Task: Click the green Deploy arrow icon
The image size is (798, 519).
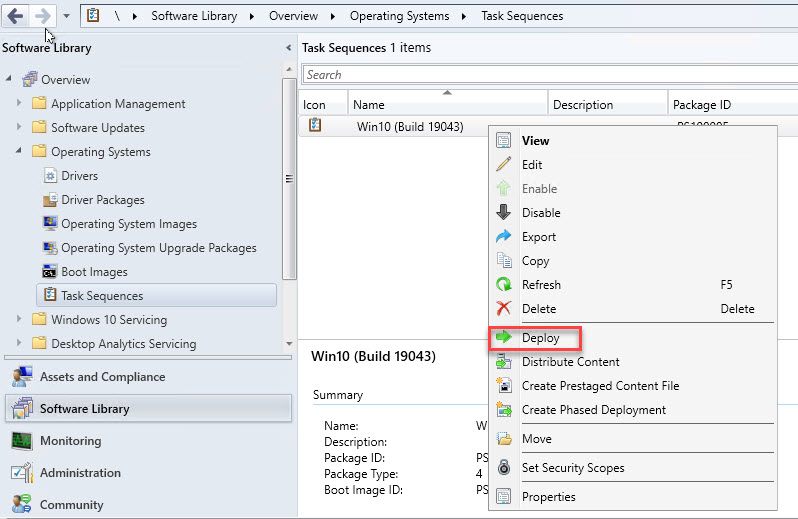Action: click(x=504, y=338)
